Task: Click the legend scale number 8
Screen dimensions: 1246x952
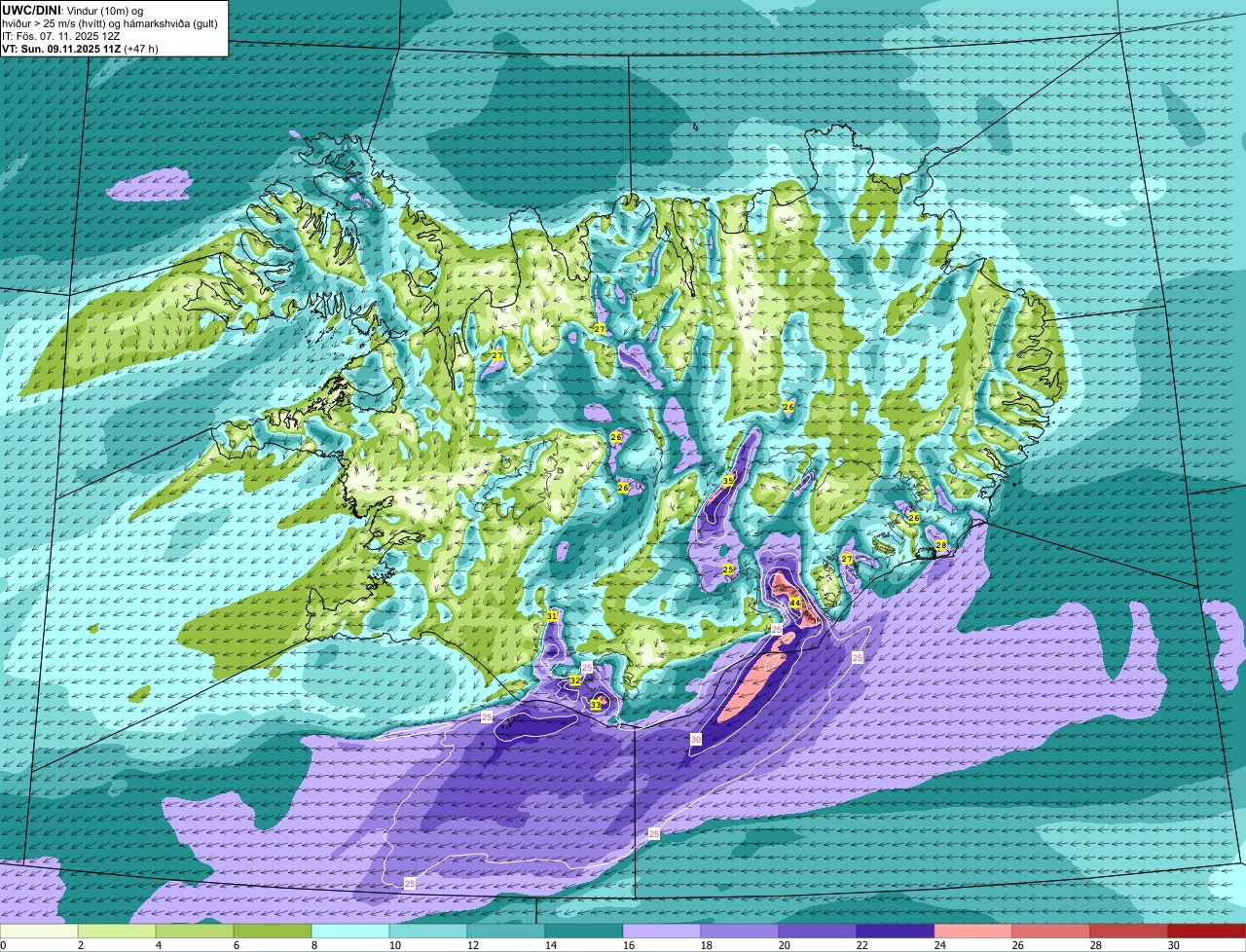Action: (315, 945)
